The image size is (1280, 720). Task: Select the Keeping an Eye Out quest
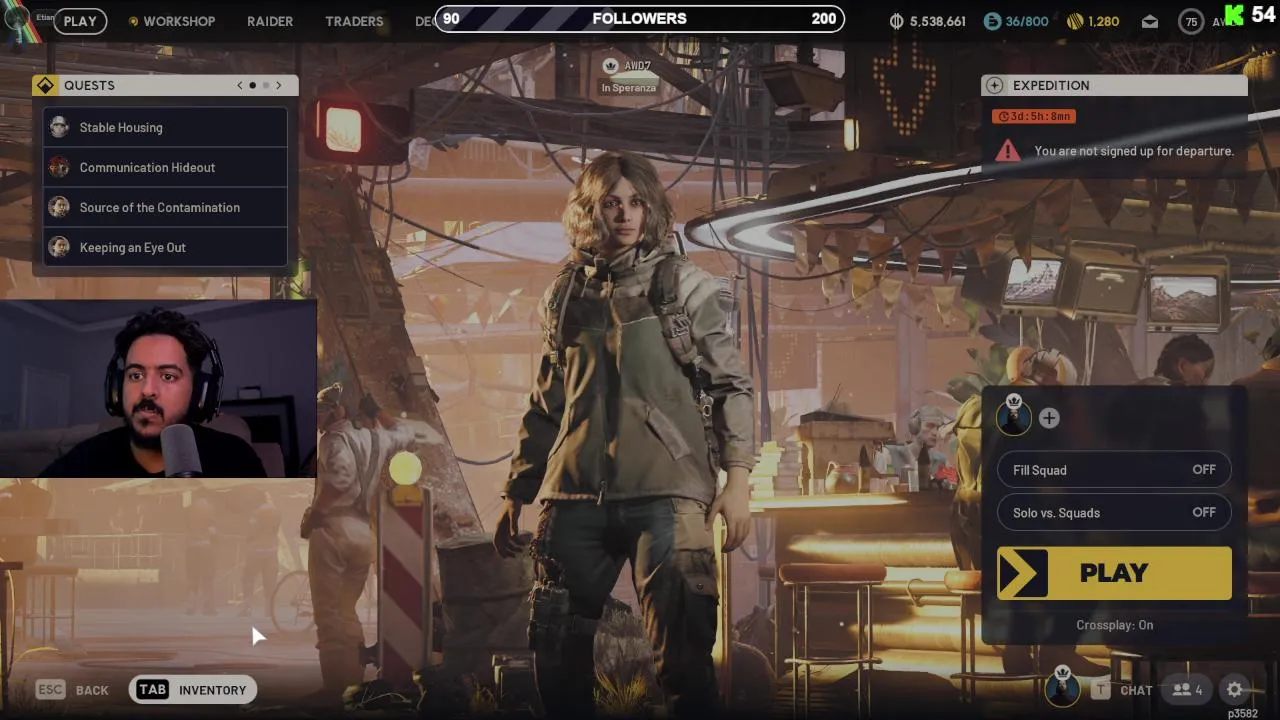pyautogui.click(x=166, y=247)
